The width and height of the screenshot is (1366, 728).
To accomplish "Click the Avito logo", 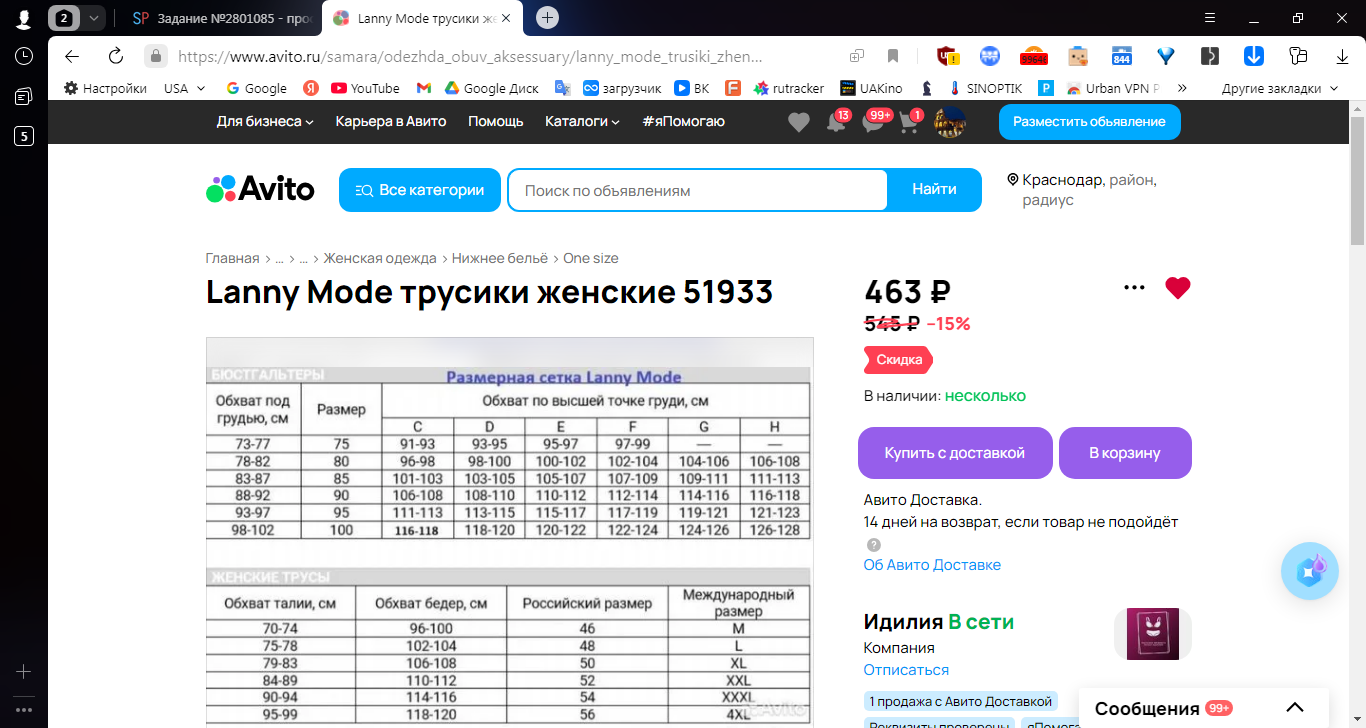I will [x=260, y=189].
